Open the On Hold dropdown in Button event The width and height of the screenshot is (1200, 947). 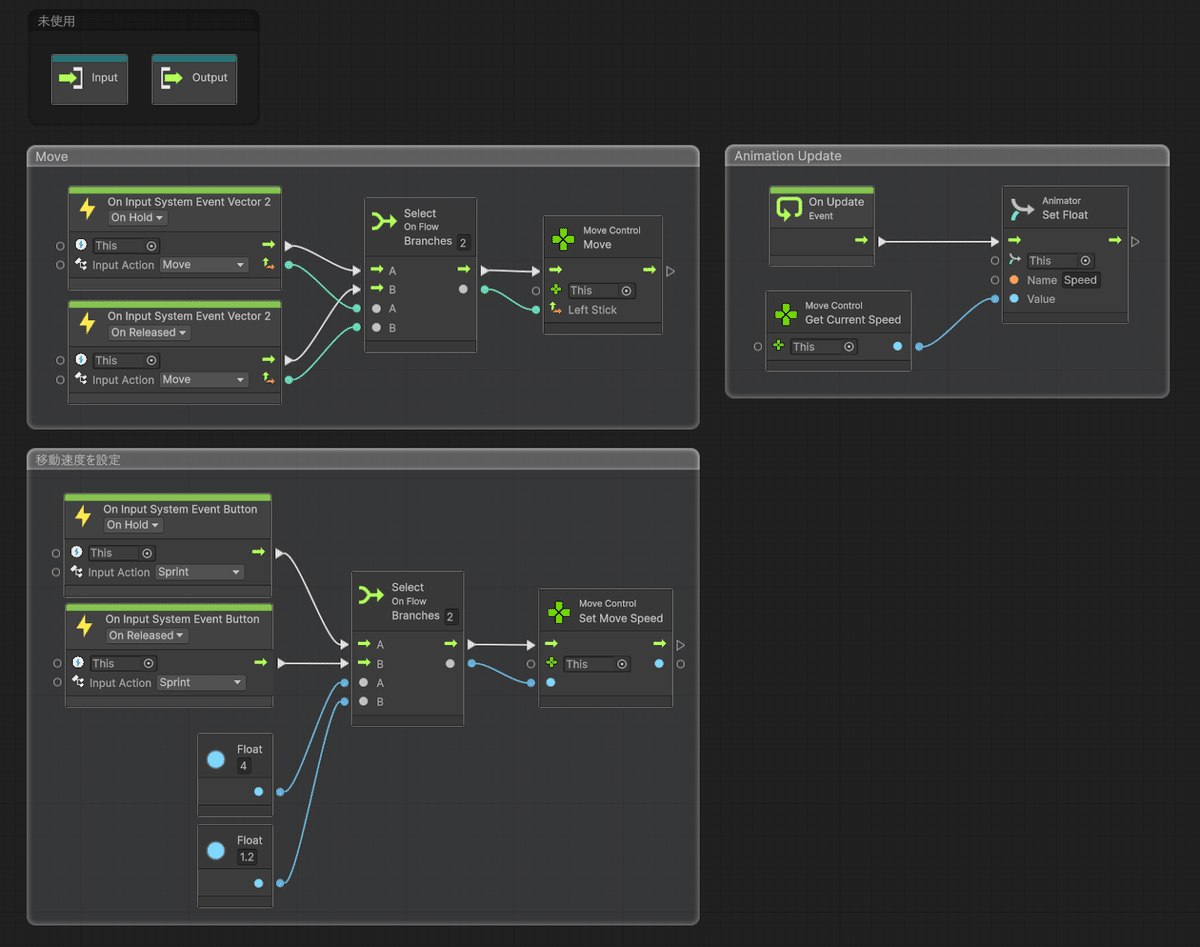click(134, 525)
